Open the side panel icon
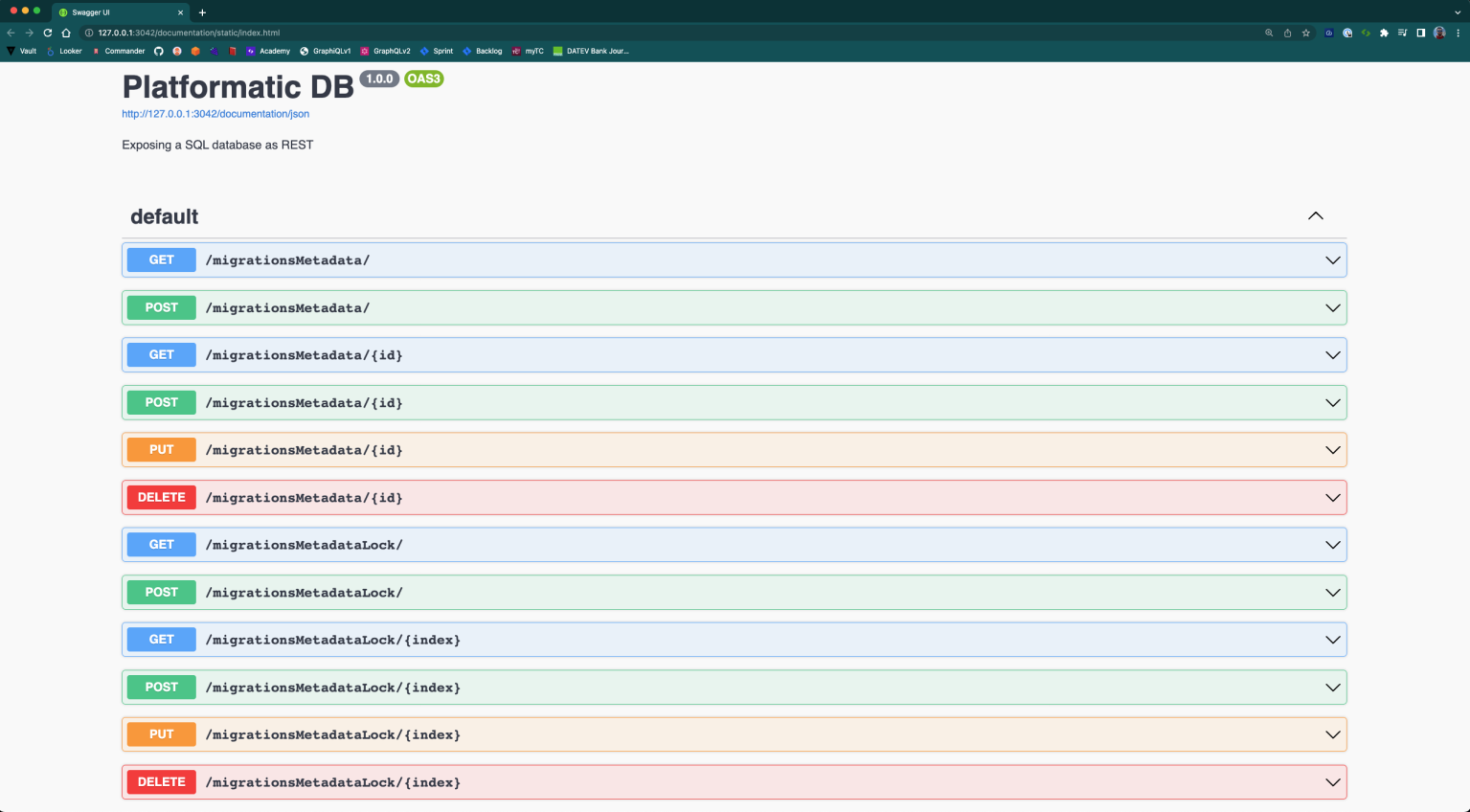 point(1422,33)
